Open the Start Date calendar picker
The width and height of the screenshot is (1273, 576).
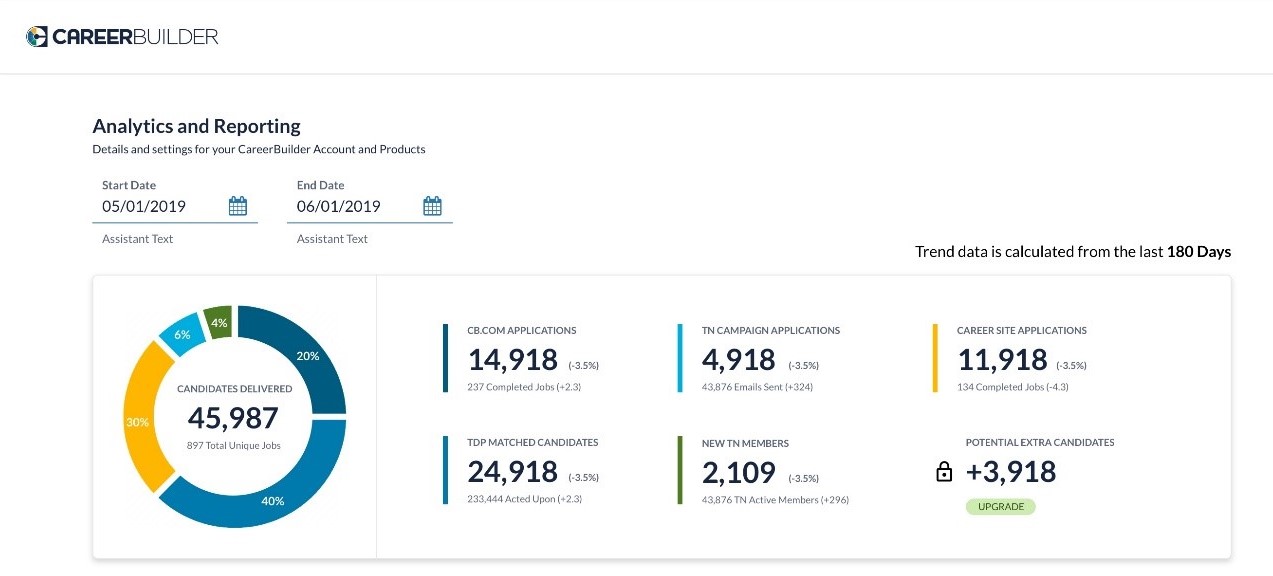pyautogui.click(x=238, y=206)
